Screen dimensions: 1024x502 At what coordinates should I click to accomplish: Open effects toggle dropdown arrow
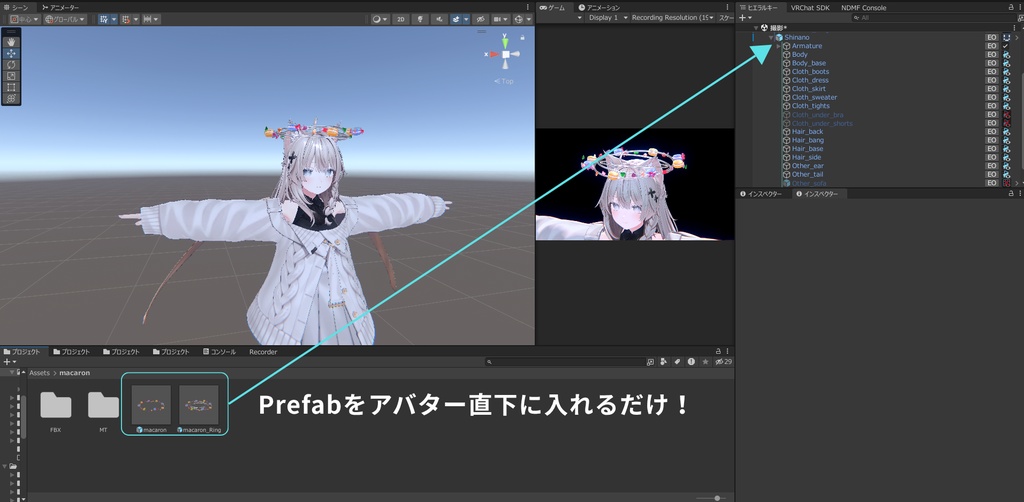[466, 19]
